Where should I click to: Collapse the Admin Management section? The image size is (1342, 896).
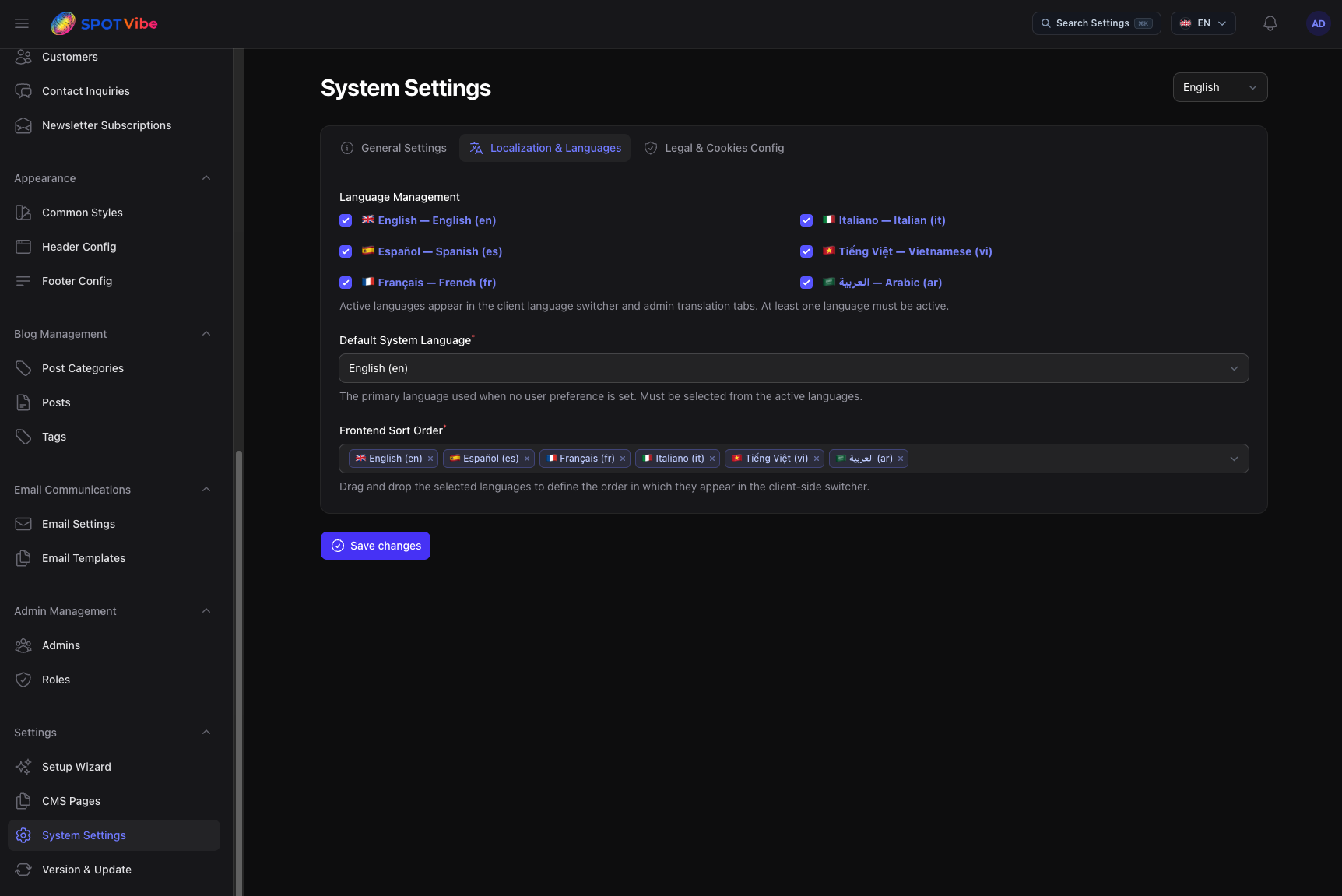point(206,611)
